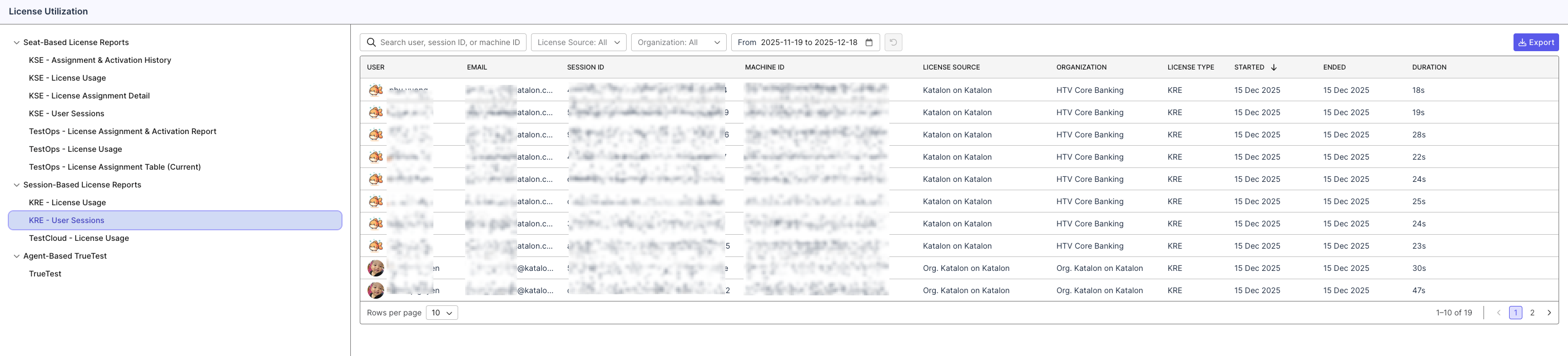This screenshot has width=1568, height=356.
Task: Open KSE - User Sessions report
Action: (x=66, y=114)
